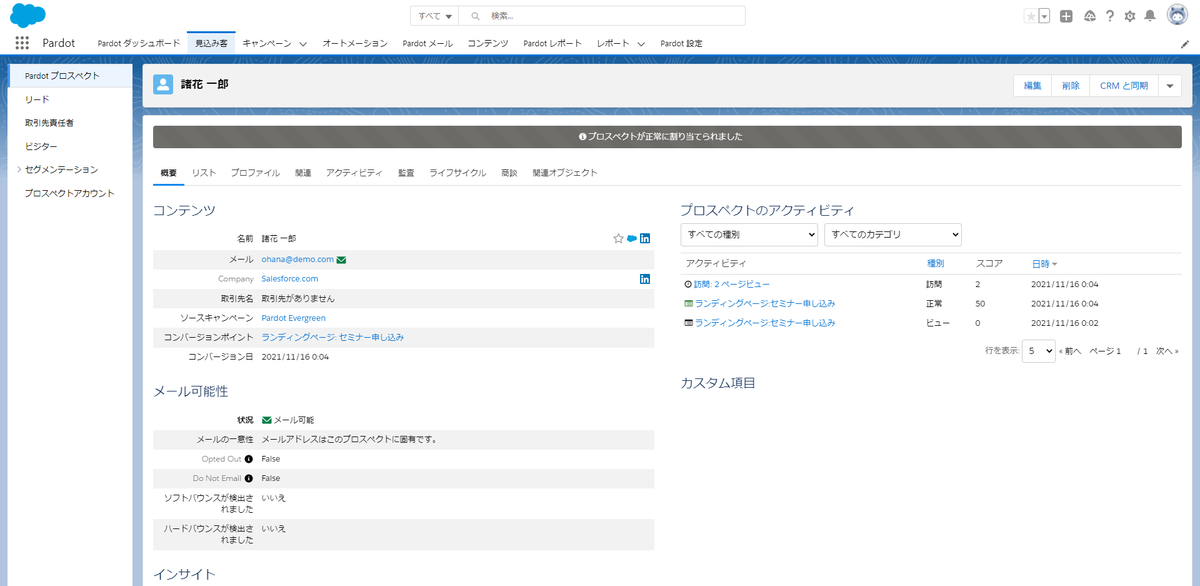Switch to the アクティビティ tab
This screenshot has width=1200, height=586.
tap(354, 173)
